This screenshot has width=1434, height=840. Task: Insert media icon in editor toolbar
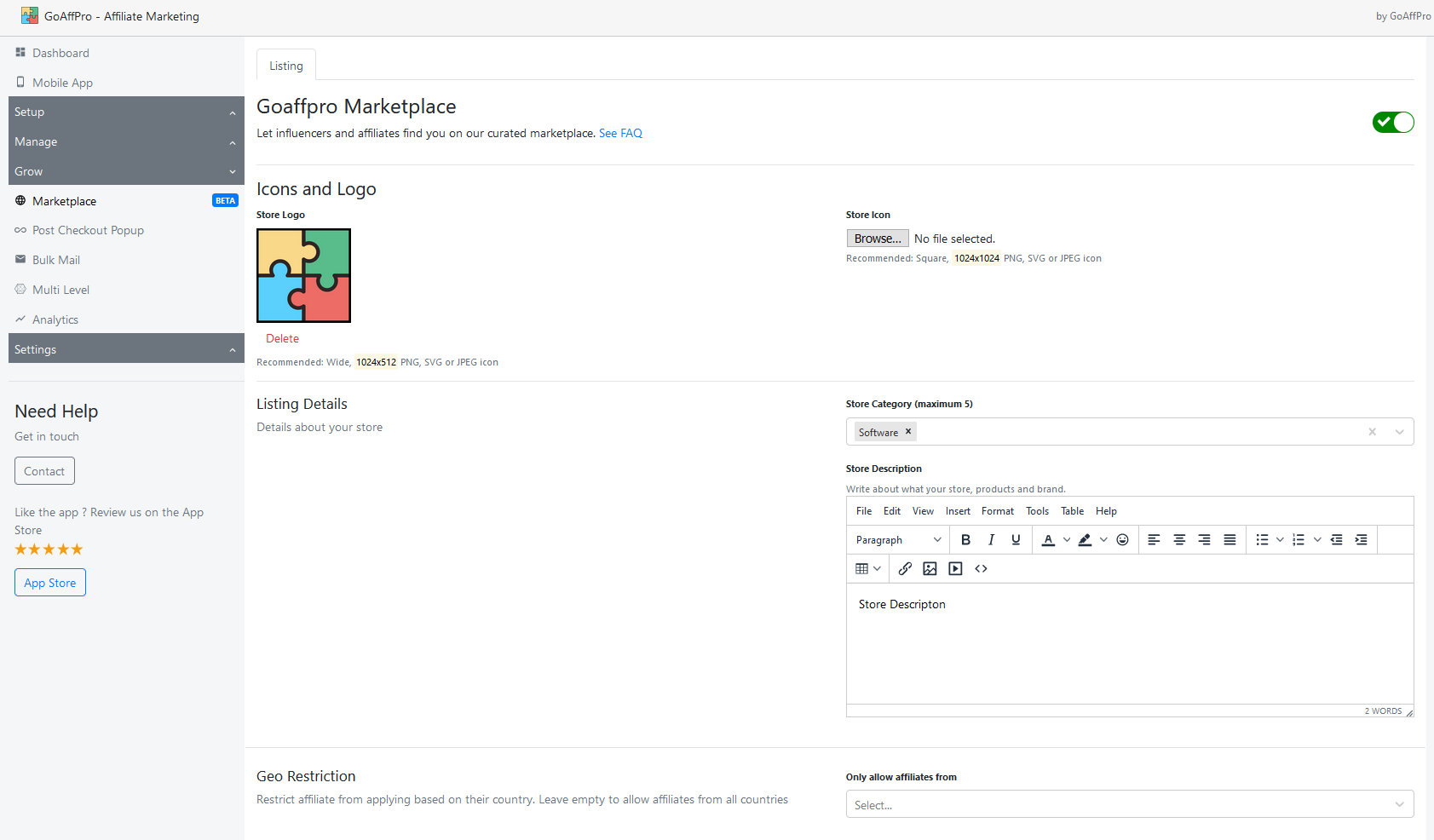[x=955, y=568]
